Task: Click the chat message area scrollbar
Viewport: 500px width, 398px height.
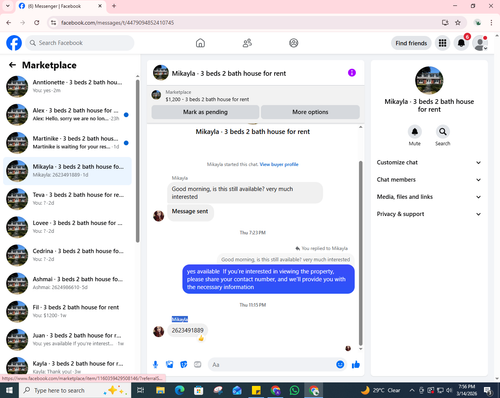Action: pos(360,253)
